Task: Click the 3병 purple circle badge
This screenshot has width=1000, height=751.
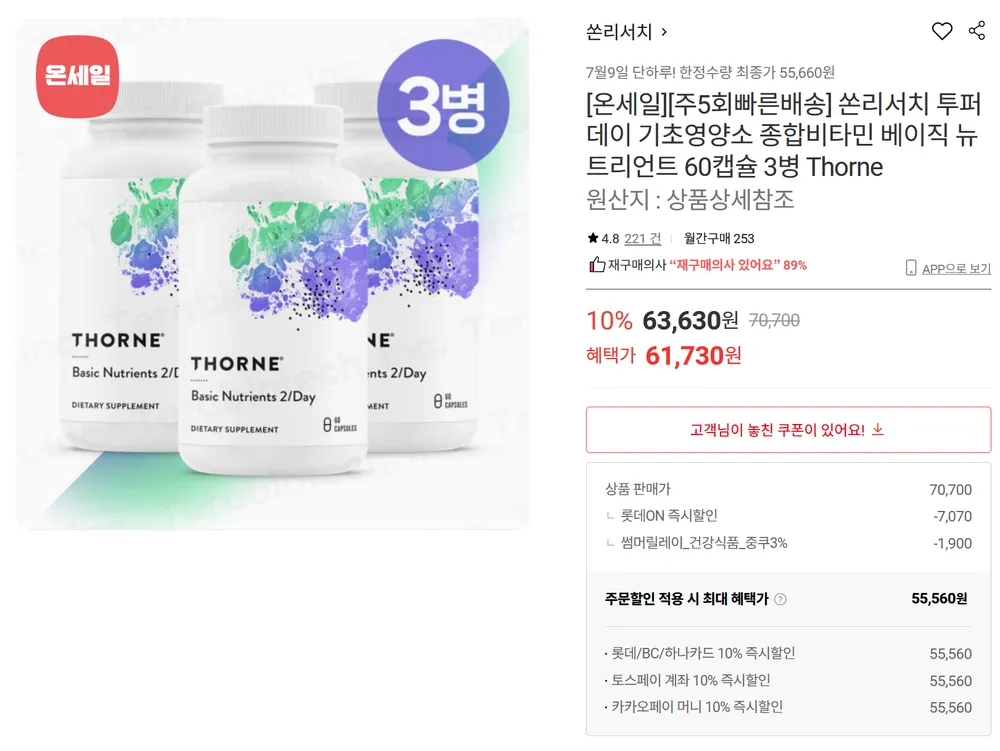Action: [443, 105]
